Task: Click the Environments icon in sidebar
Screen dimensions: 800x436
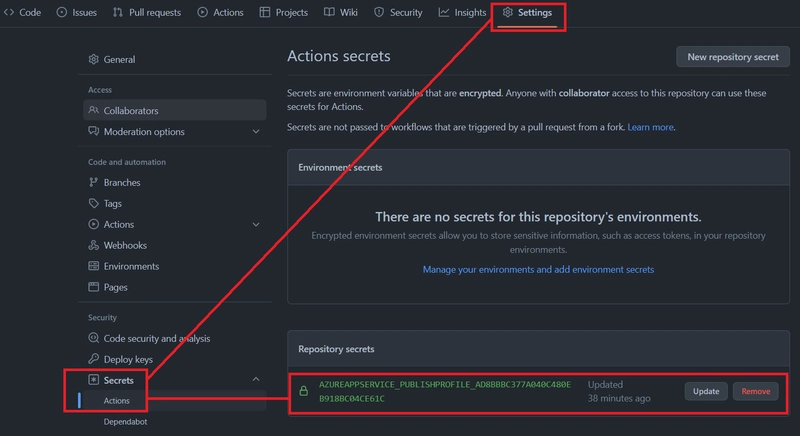Action: coord(94,267)
